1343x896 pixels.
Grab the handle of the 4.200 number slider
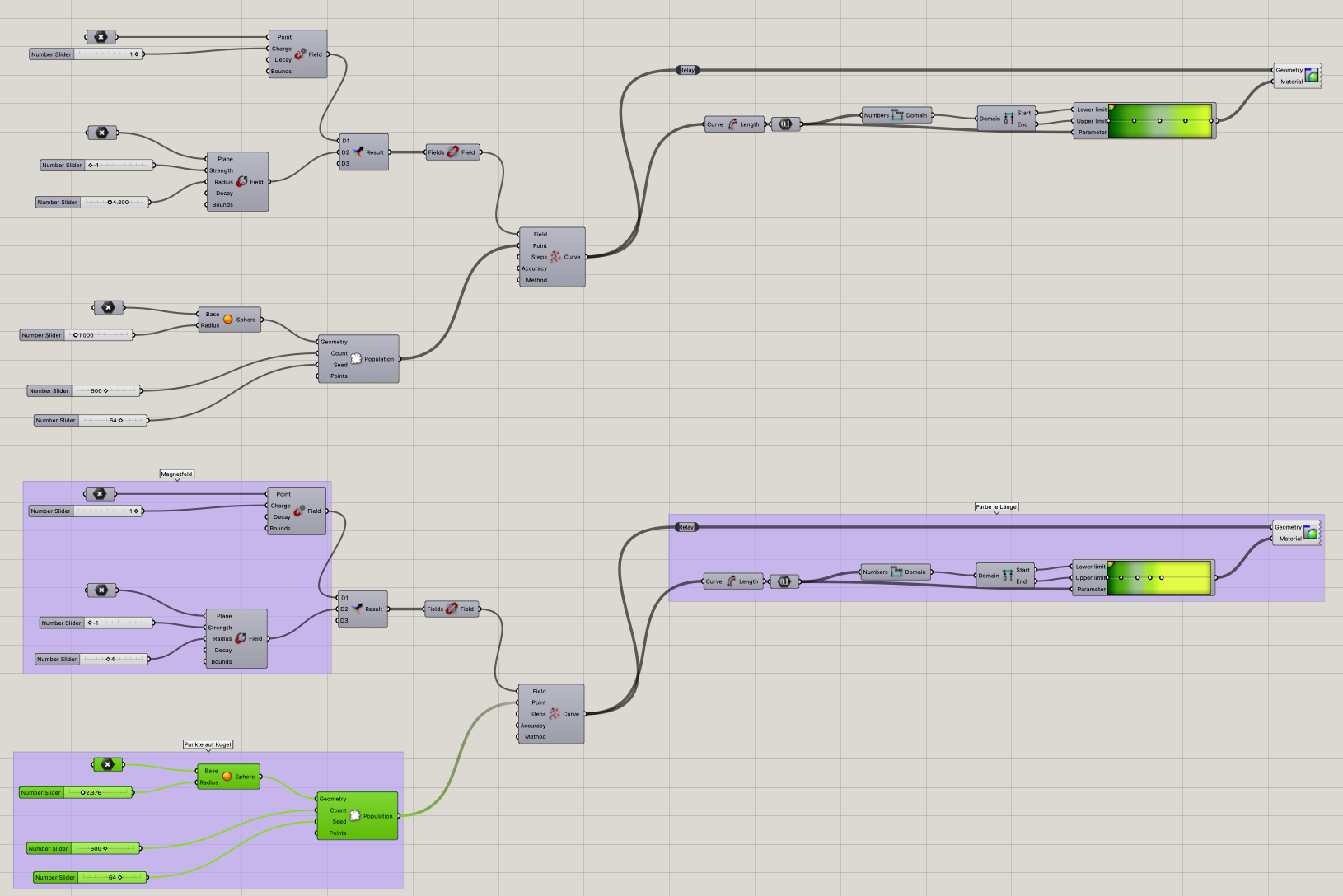(108, 202)
